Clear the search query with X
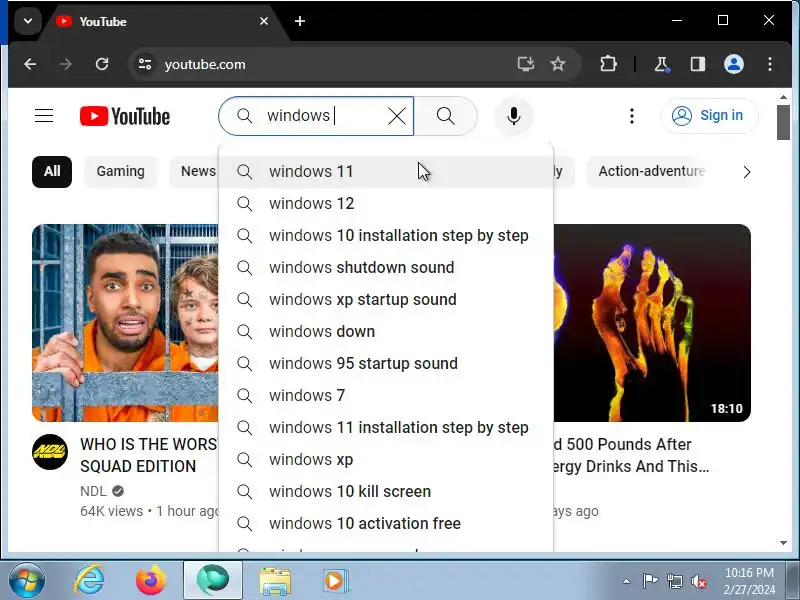 point(397,116)
